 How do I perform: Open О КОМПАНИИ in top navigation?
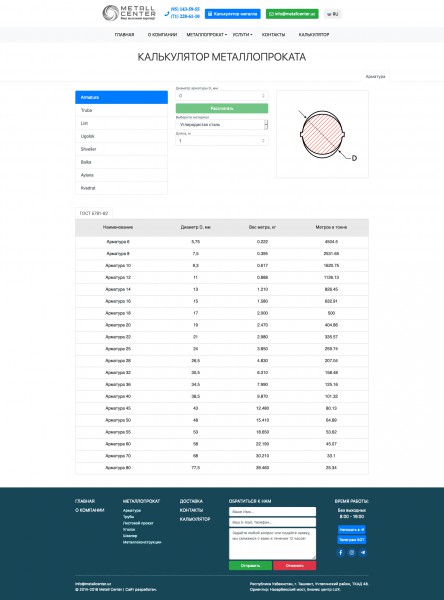pyautogui.click(x=162, y=35)
